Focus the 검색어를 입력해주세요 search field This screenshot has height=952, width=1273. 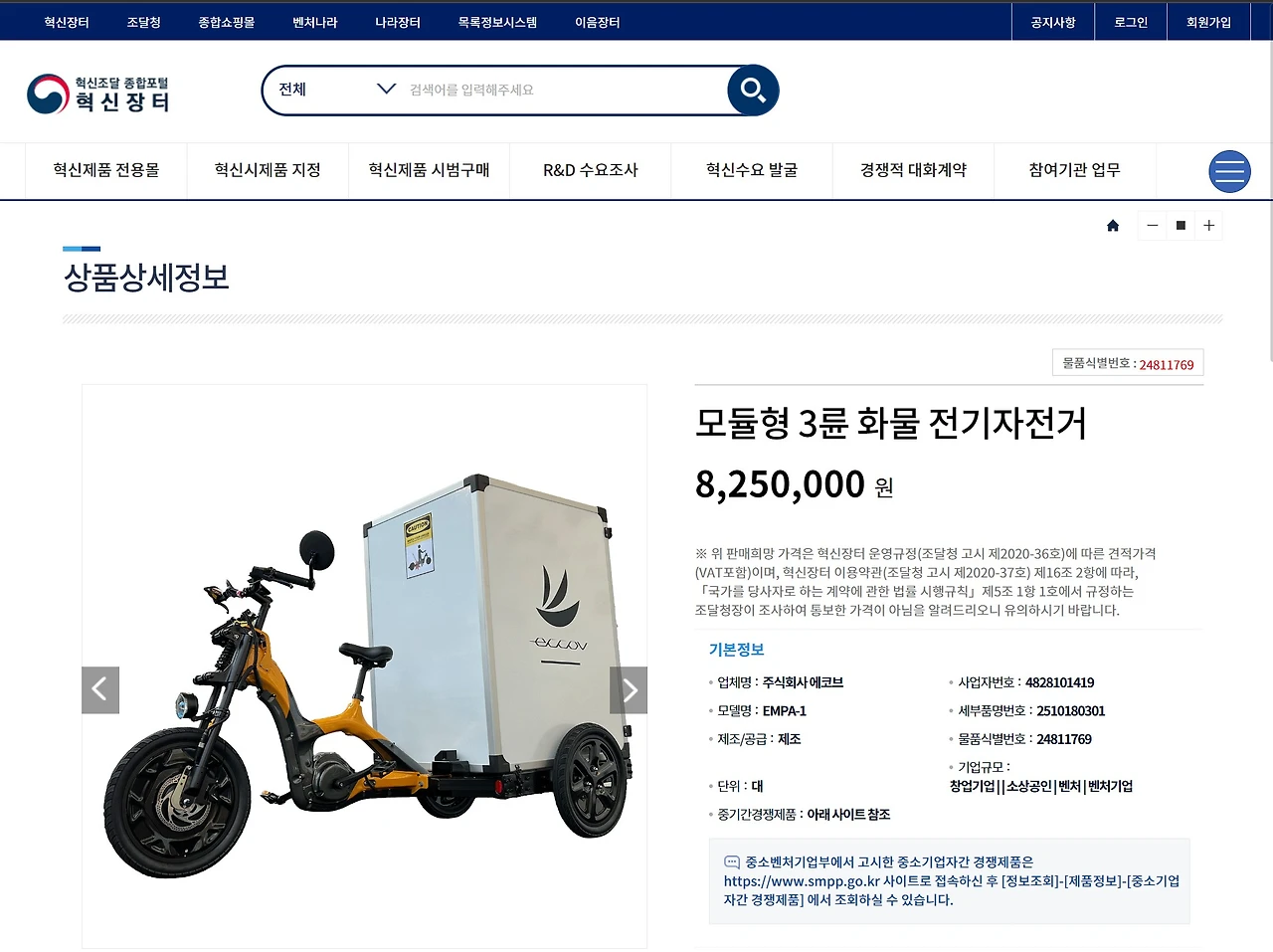pyautogui.click(x=565, y=90)
